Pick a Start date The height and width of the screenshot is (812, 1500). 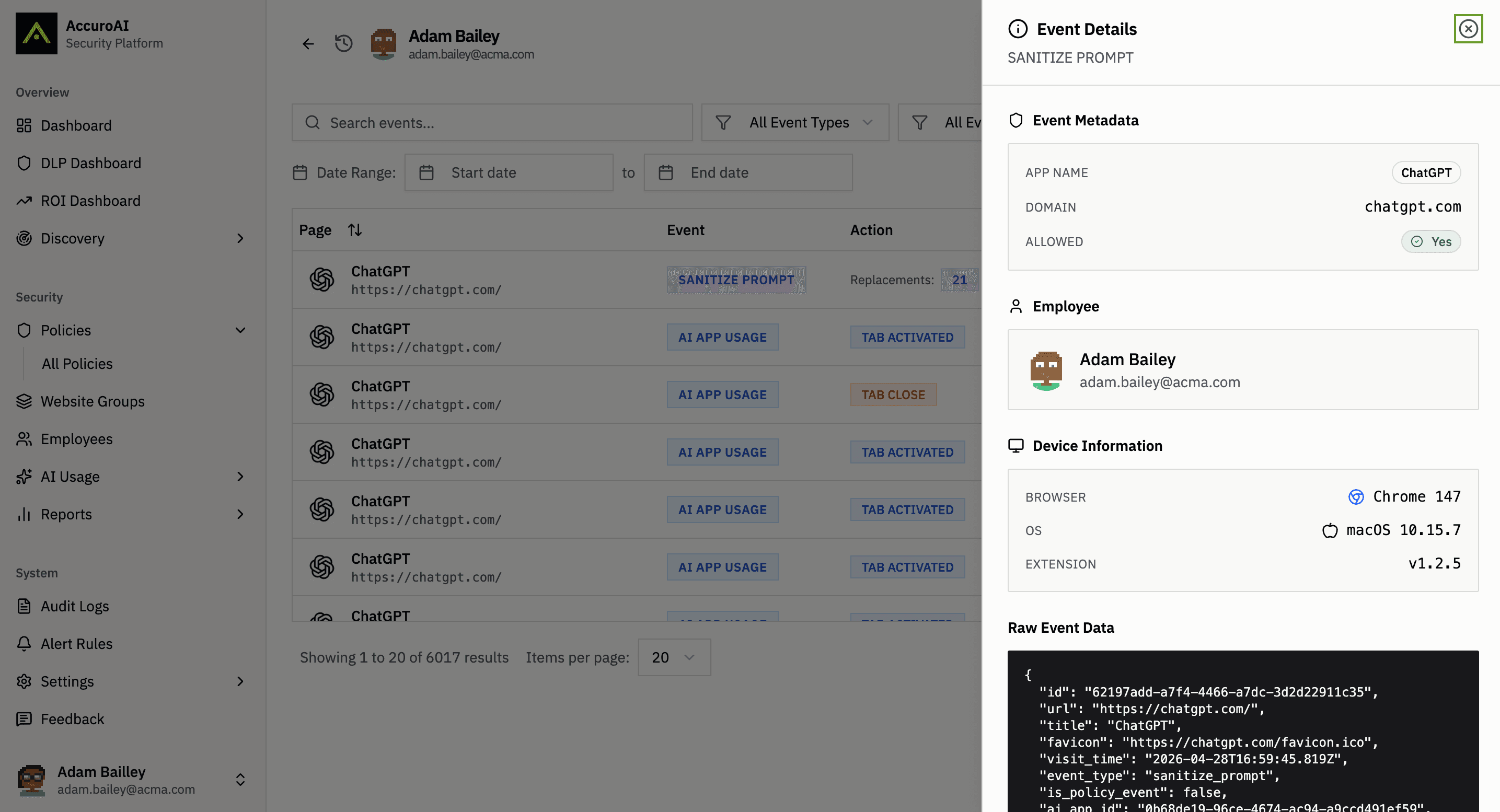509,173
